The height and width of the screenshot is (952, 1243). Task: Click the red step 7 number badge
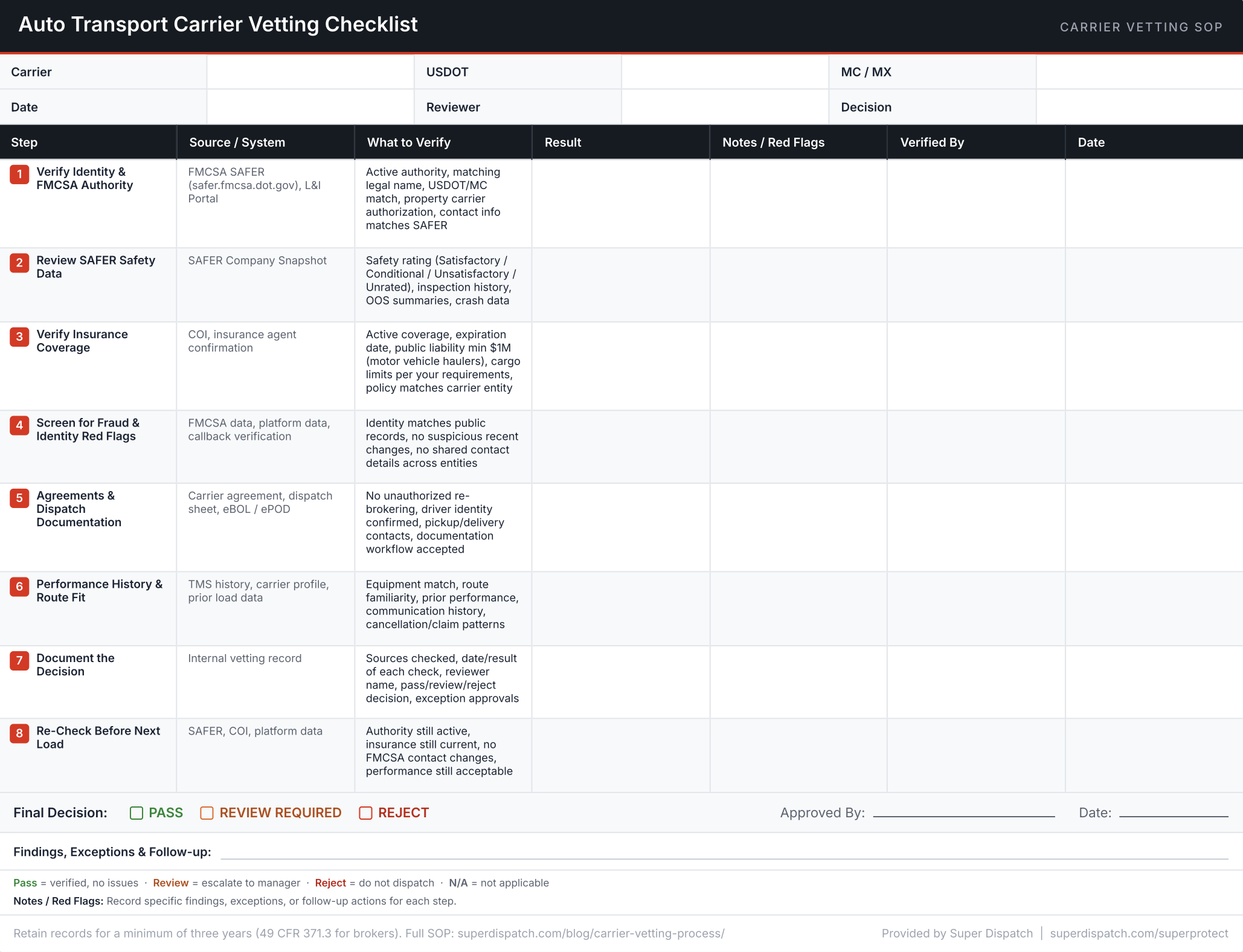pyautogui.click(x=19, y=661)
